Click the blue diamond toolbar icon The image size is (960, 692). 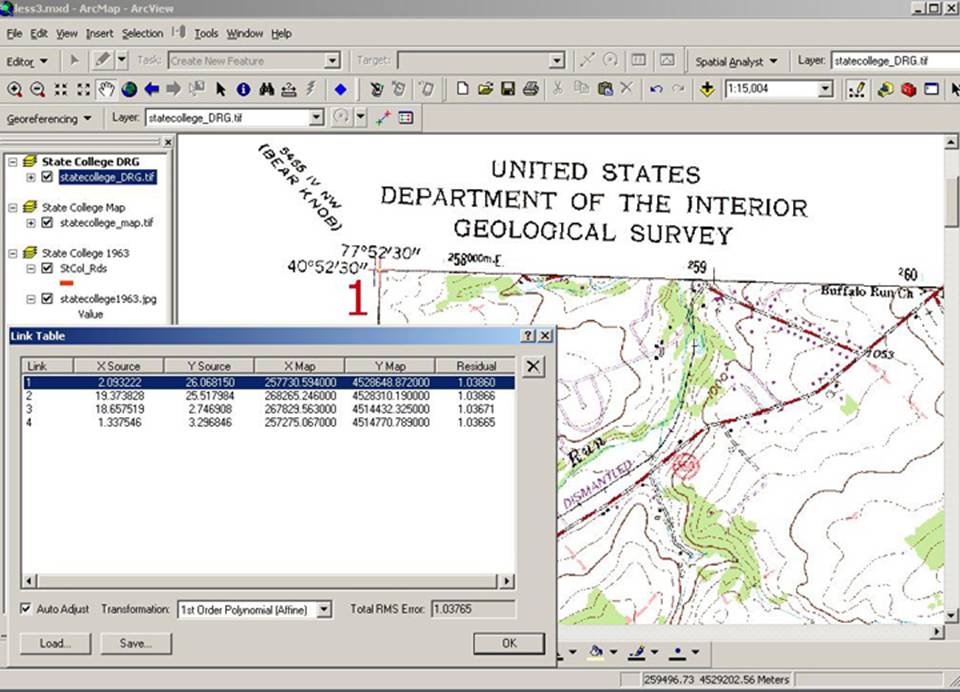pos(340,89)
